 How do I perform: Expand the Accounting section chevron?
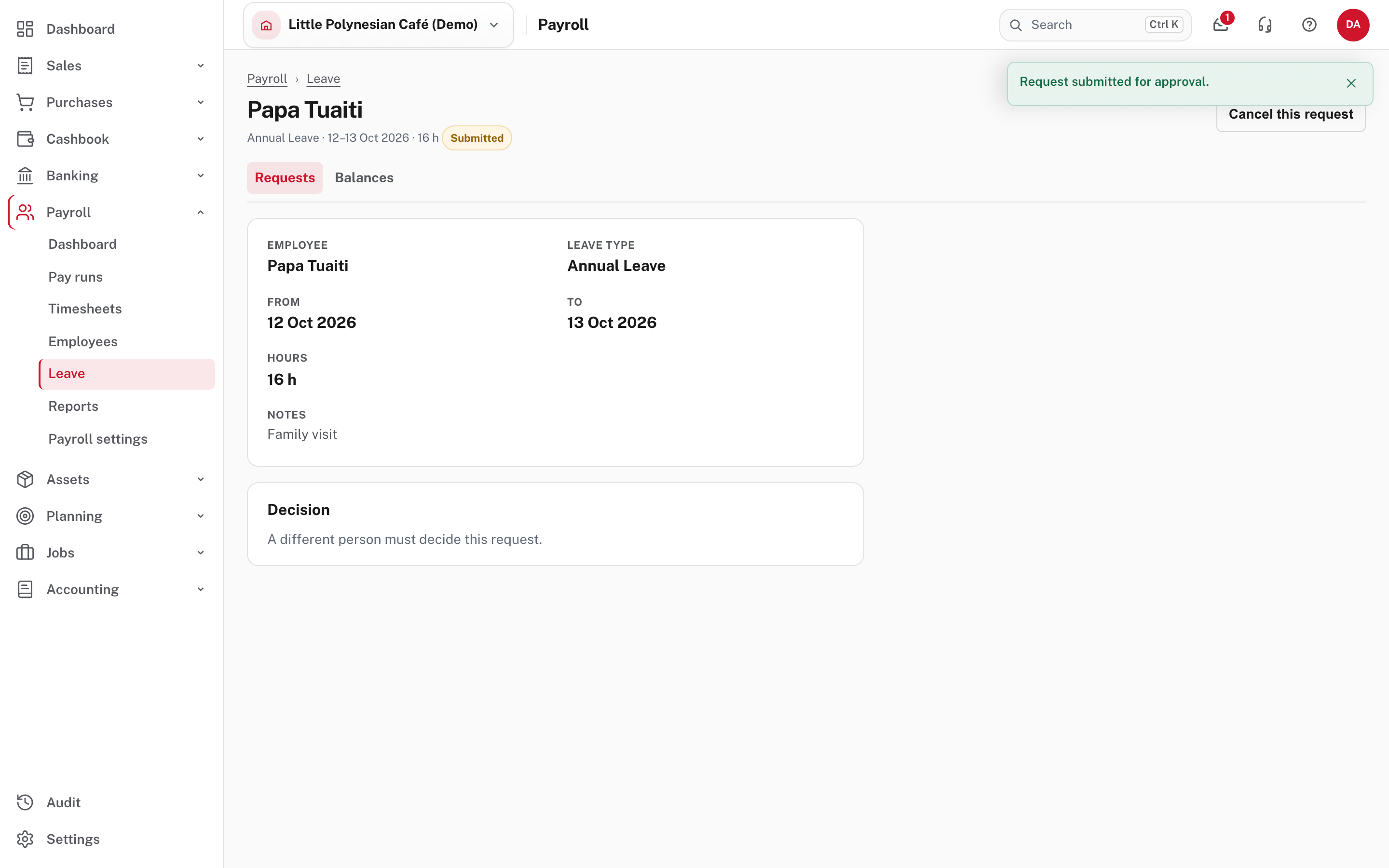(x=200, y=590)
